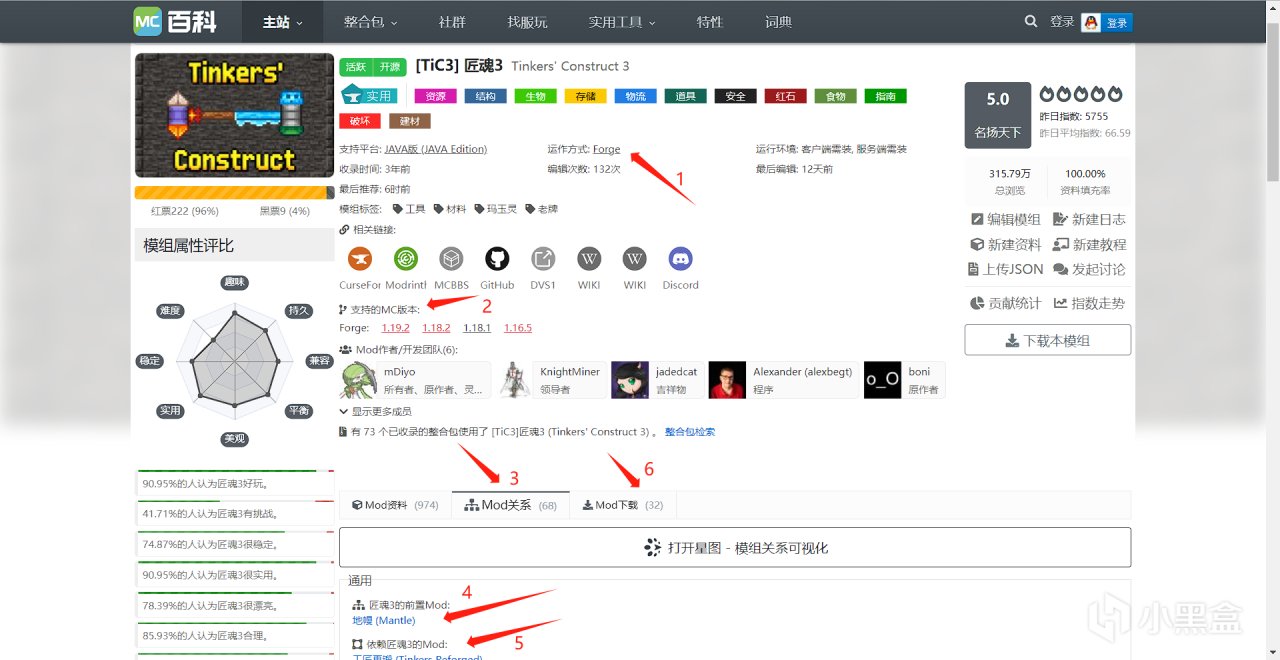Open the 编辑模组 link

click(1005, 219)
